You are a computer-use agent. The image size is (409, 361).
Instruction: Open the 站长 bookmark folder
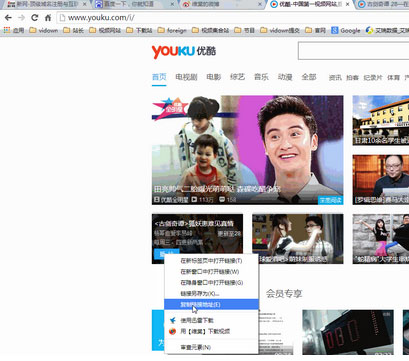[x=74, y=30]
